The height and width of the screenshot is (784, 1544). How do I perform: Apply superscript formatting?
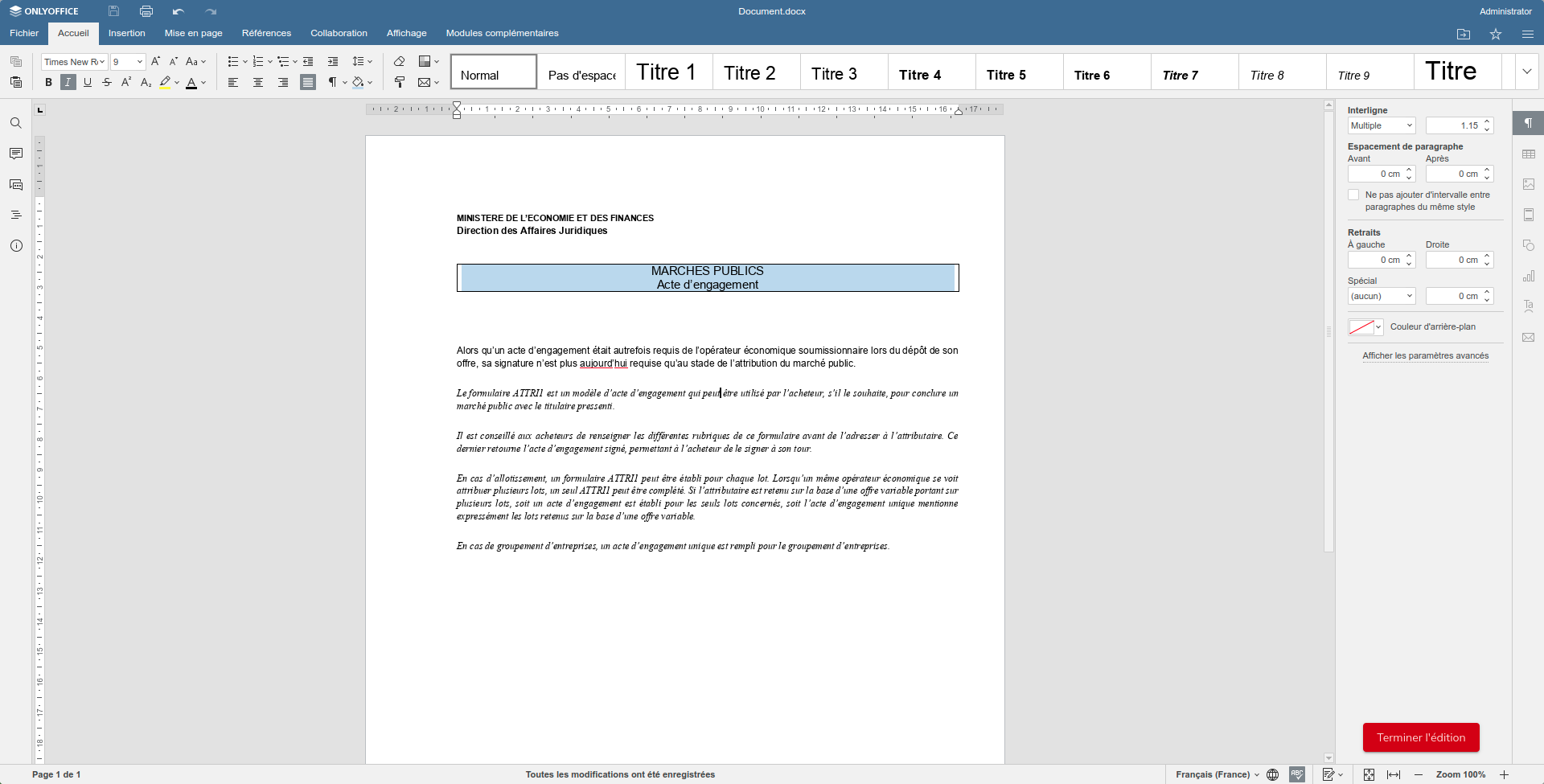click(x=126, y=82)
